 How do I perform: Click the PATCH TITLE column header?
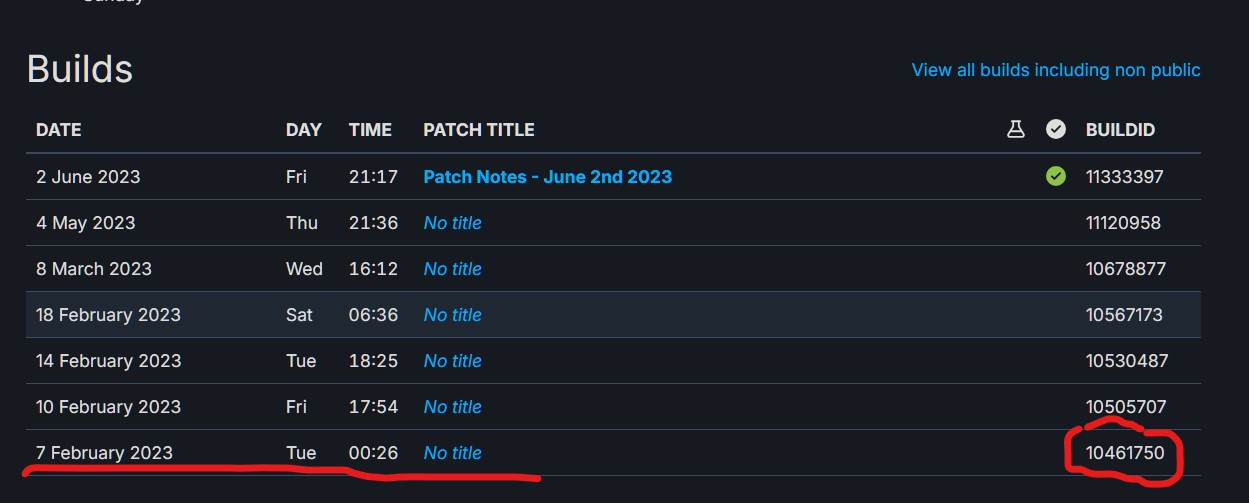coord(478,130)
